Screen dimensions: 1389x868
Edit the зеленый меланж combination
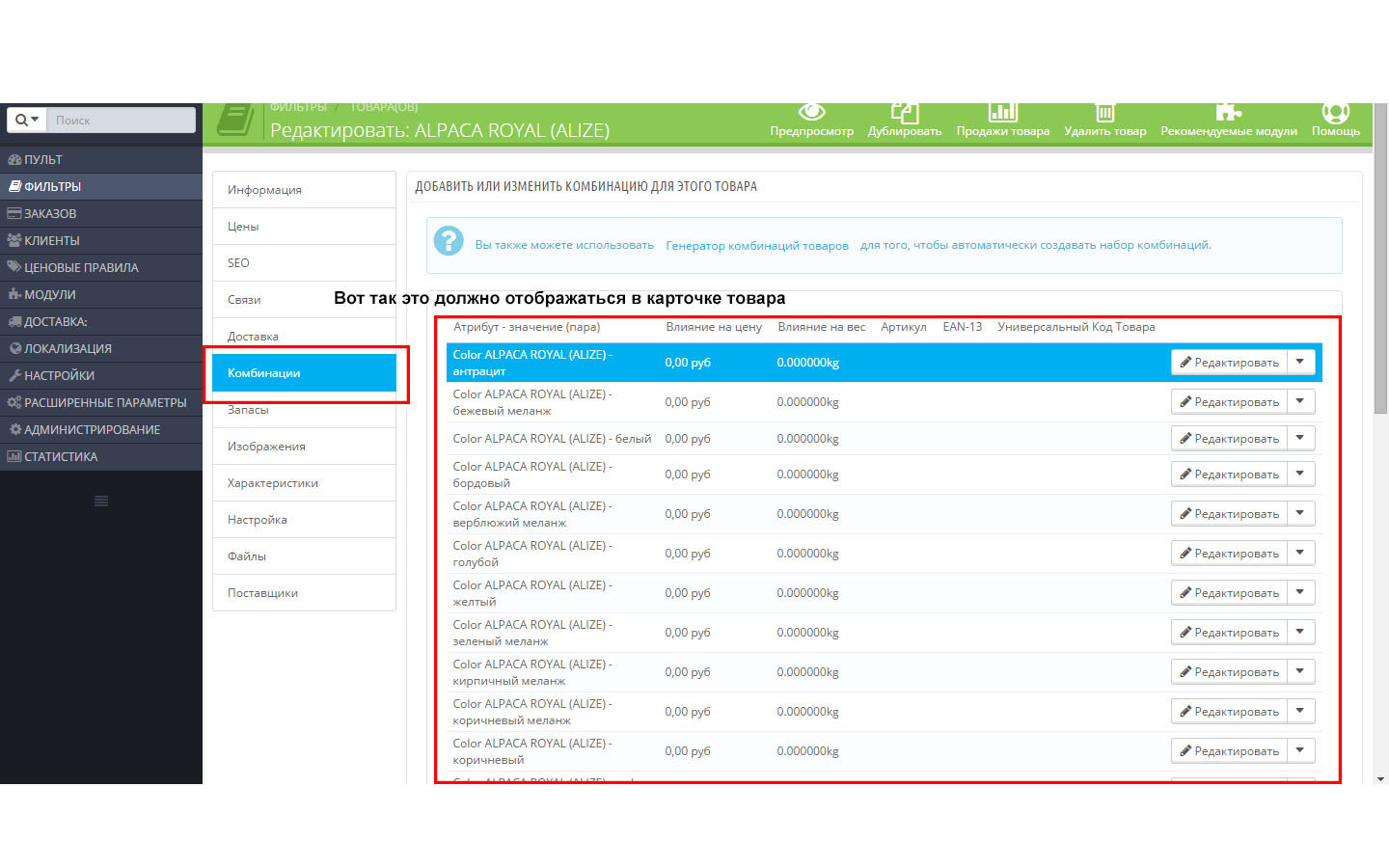pyautogui.click(x=1229, y=633)
